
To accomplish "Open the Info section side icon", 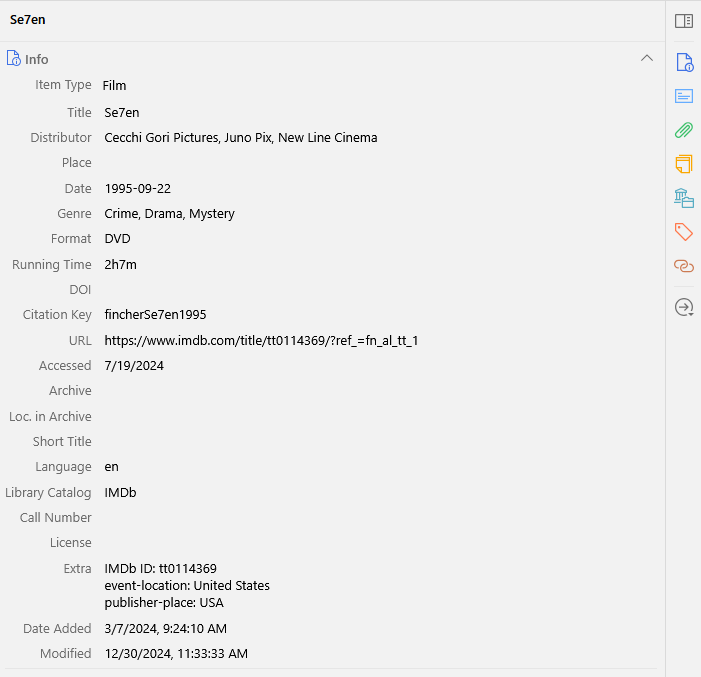I will (x=684, y=62).
